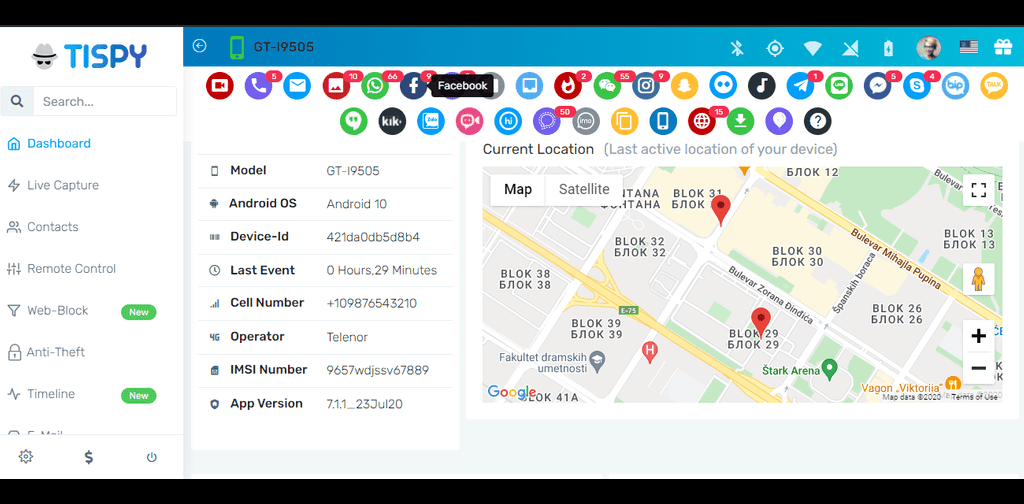
Task: Open the gift box icon
Action: coord(1002,47)
